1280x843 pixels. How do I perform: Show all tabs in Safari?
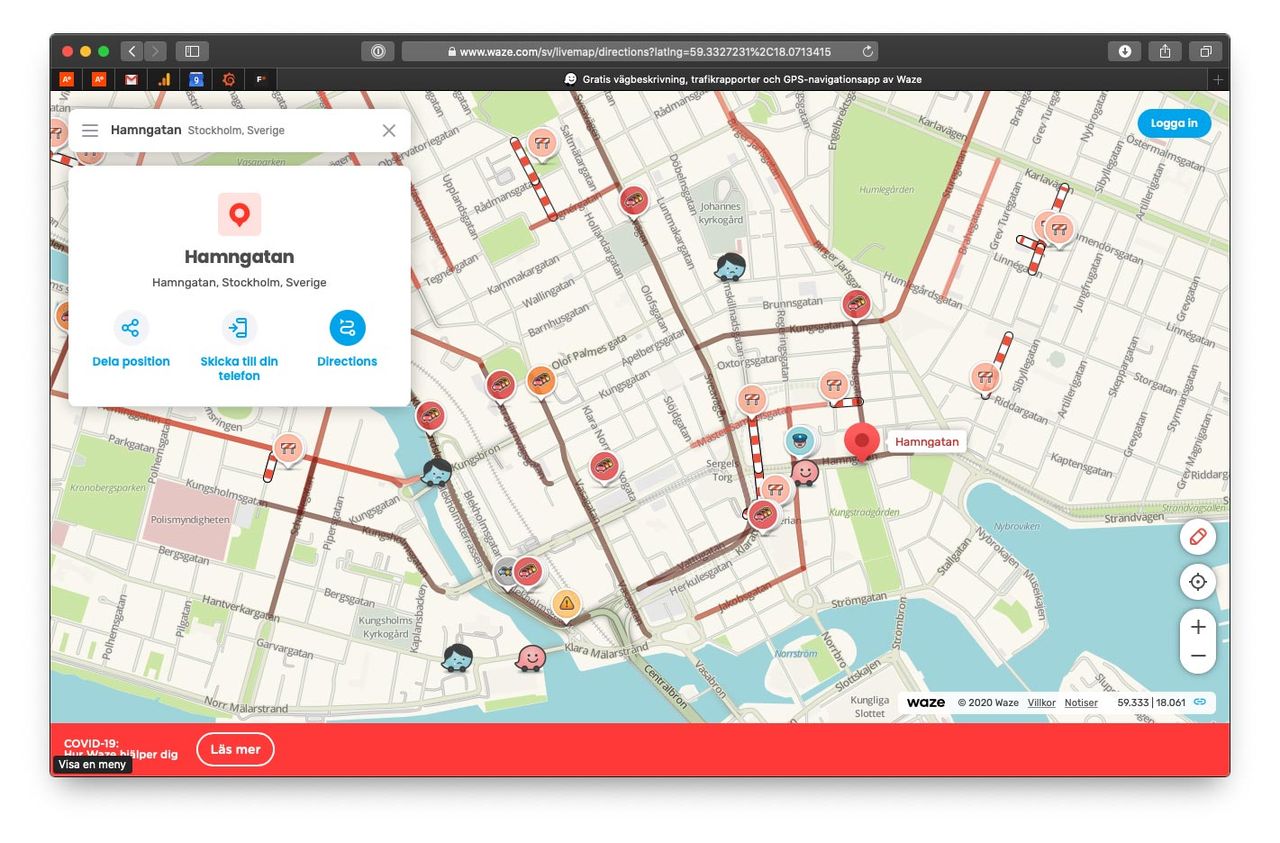click(x=1205, y=51)
